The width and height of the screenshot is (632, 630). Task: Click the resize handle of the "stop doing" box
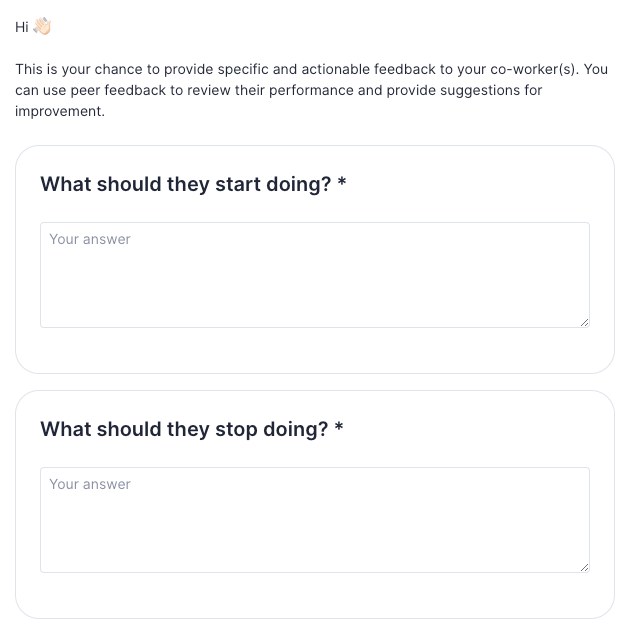[584, 567]
